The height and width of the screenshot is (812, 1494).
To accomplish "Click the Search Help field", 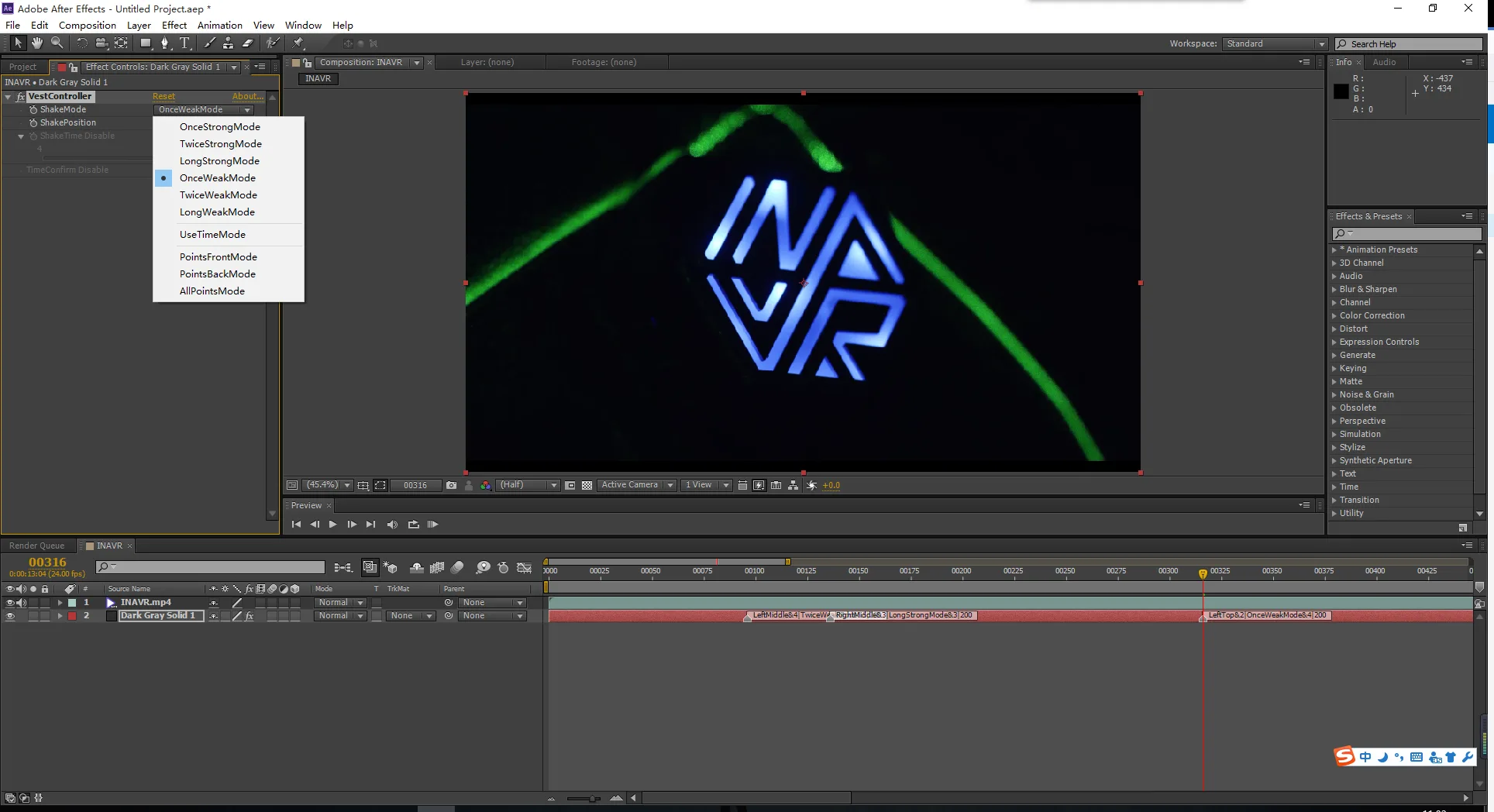I will (1408, 44).
